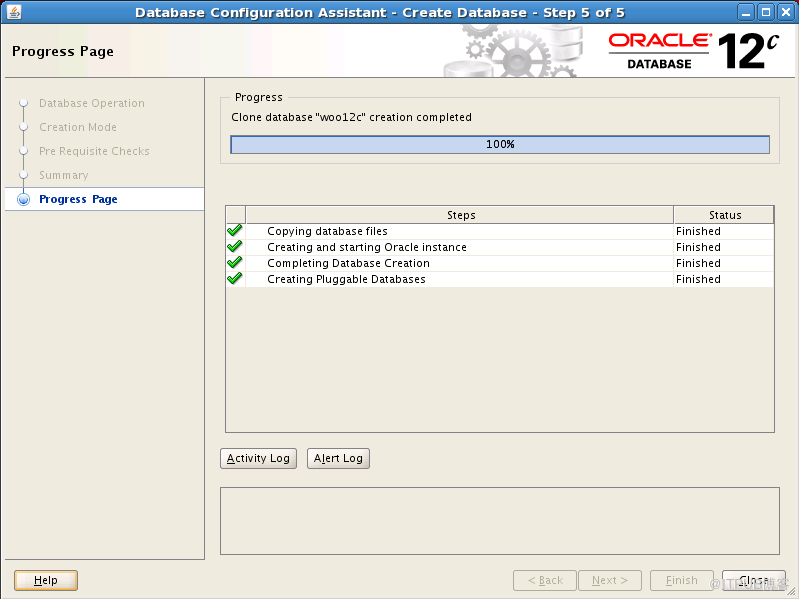Select the Database Operation step

[92, 103]
